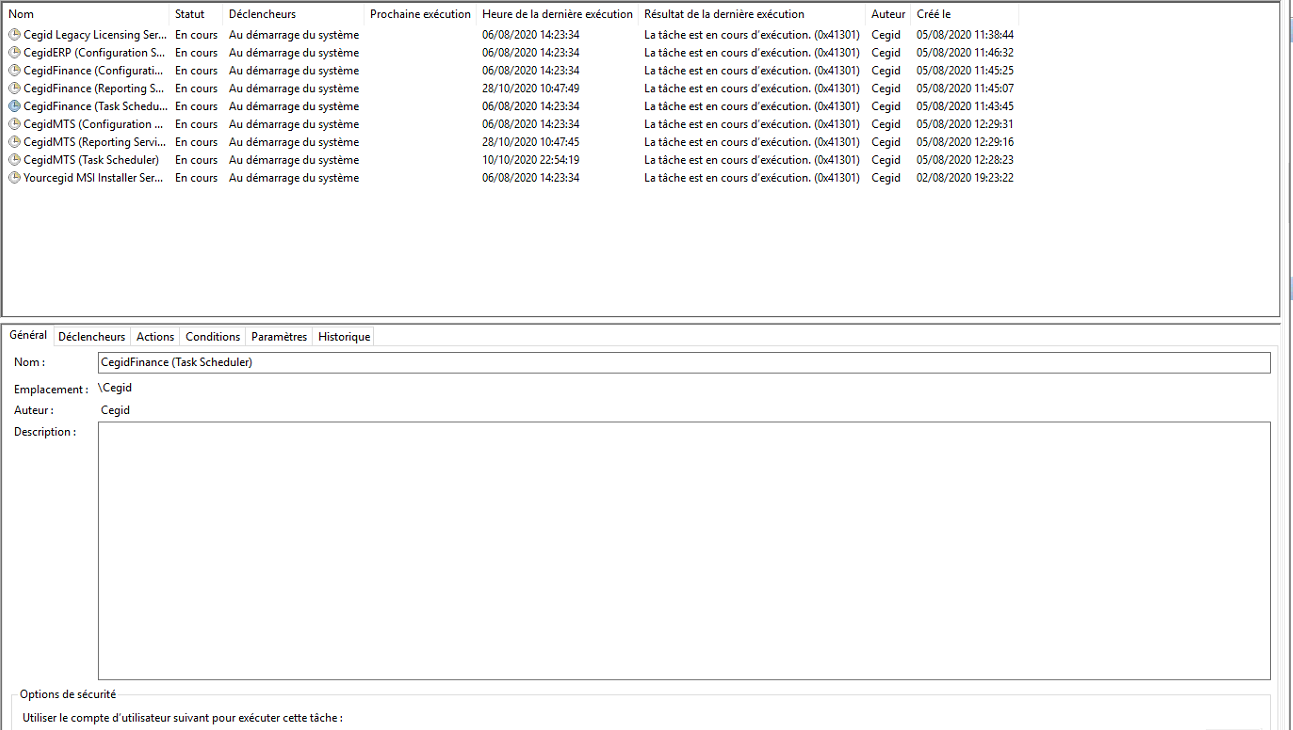The image size is (1293, 730).
Task: Click the \Cegid location value
Action: click(114, 388)
